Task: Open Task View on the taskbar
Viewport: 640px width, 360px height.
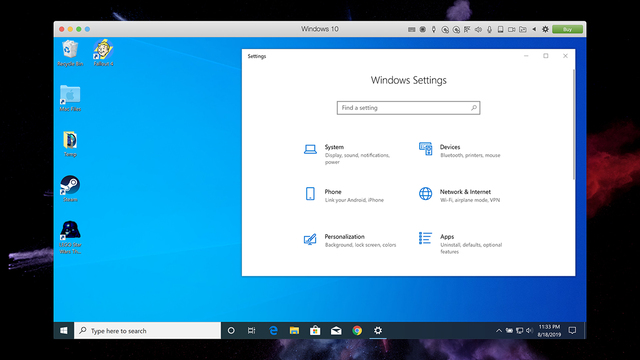Action: (x=251, y=331)
